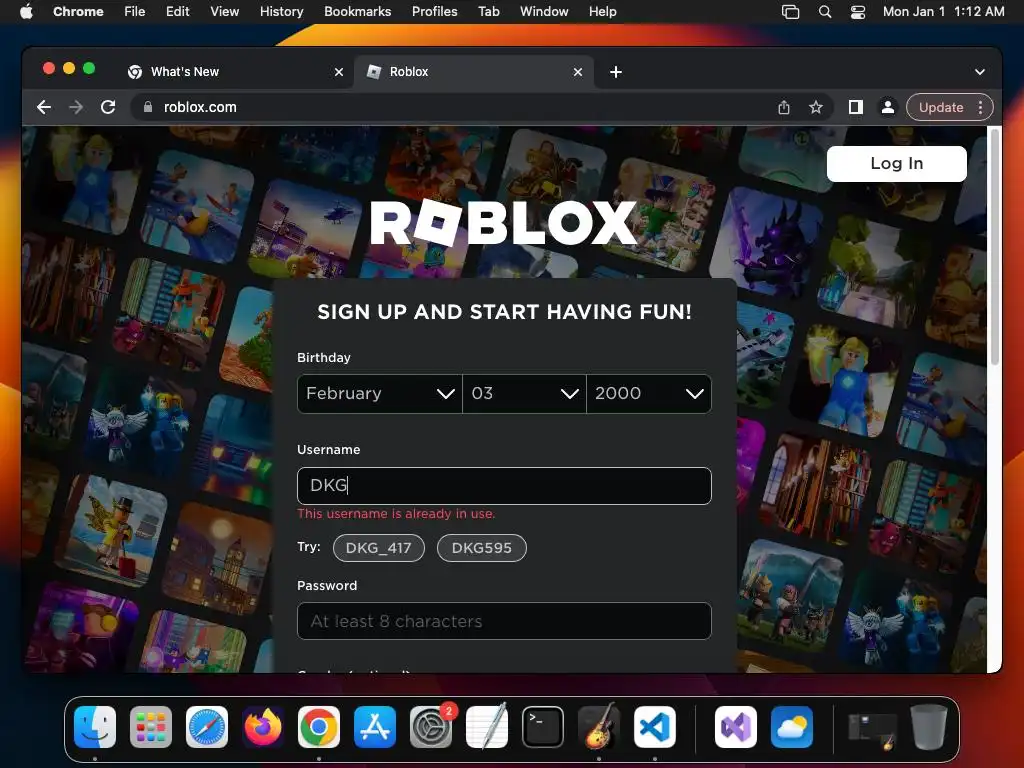Choose suggested username DKG595
The width and height of the screenshot is (1024, 768).
[x=482, y=548]
